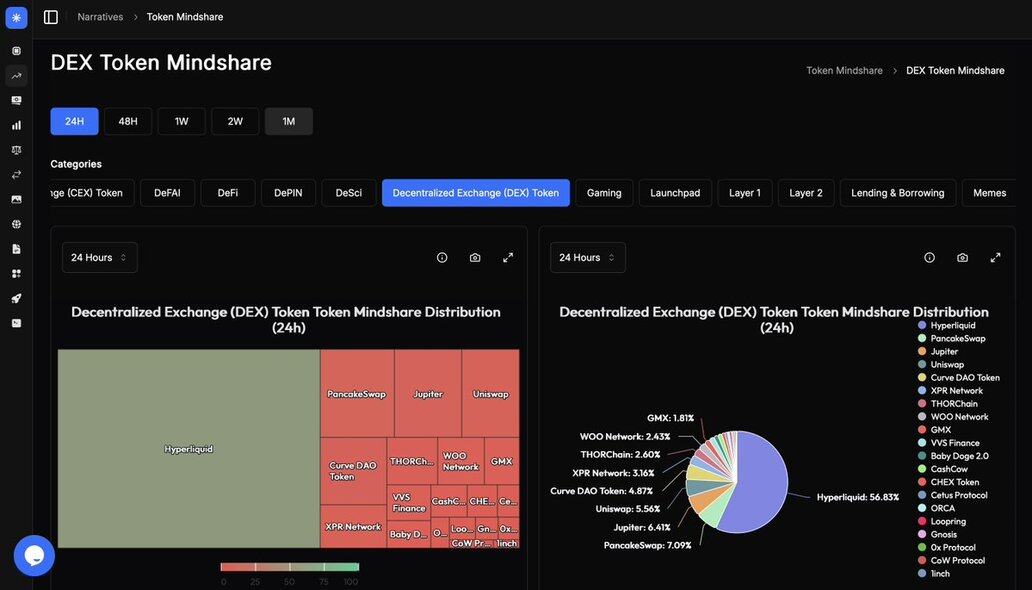This screenshot has width=1032, height=590.
Task: Open the document file sidebar icon
Action: [16, 249]
